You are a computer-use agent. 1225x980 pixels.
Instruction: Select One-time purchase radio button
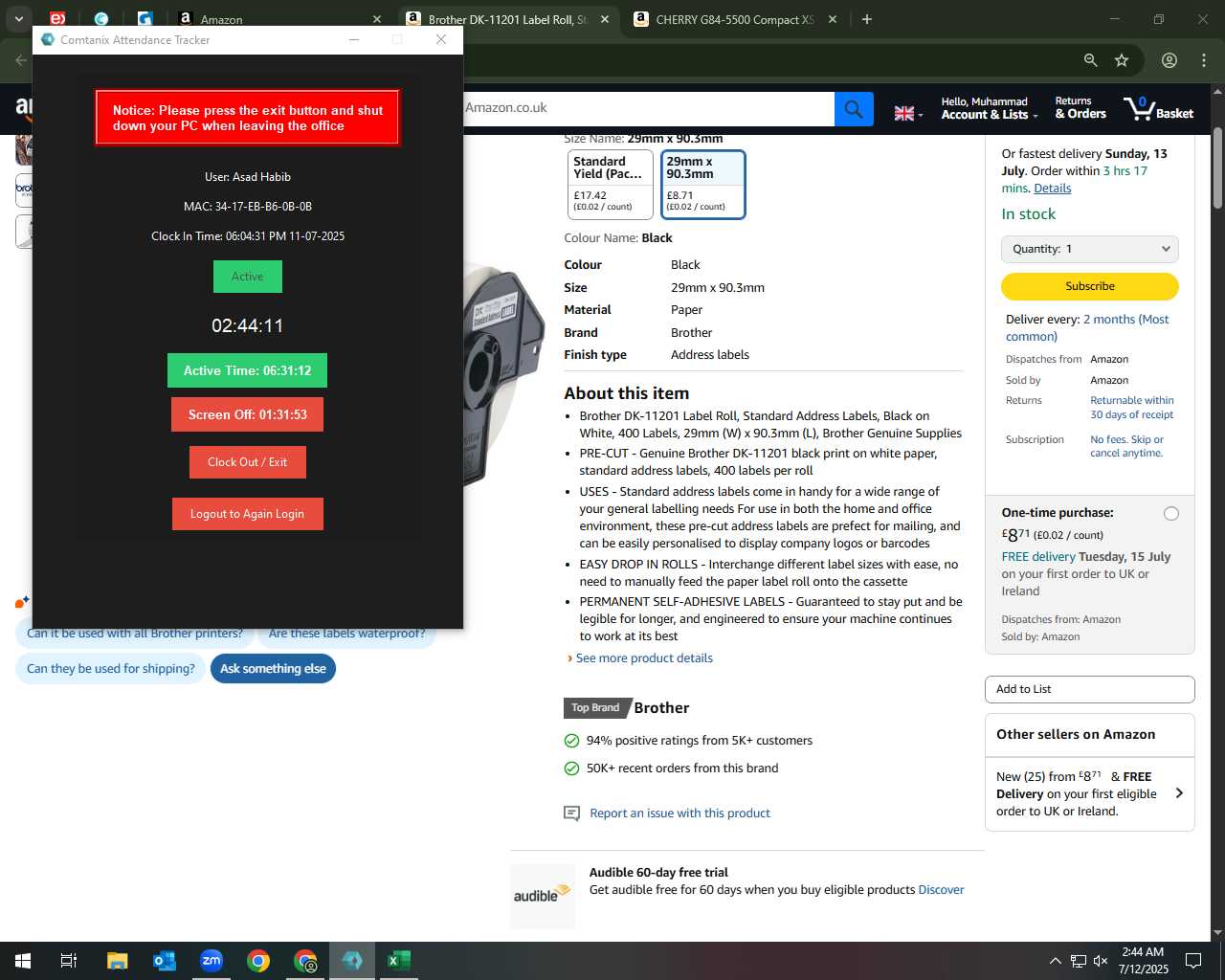pos(1170,514)
